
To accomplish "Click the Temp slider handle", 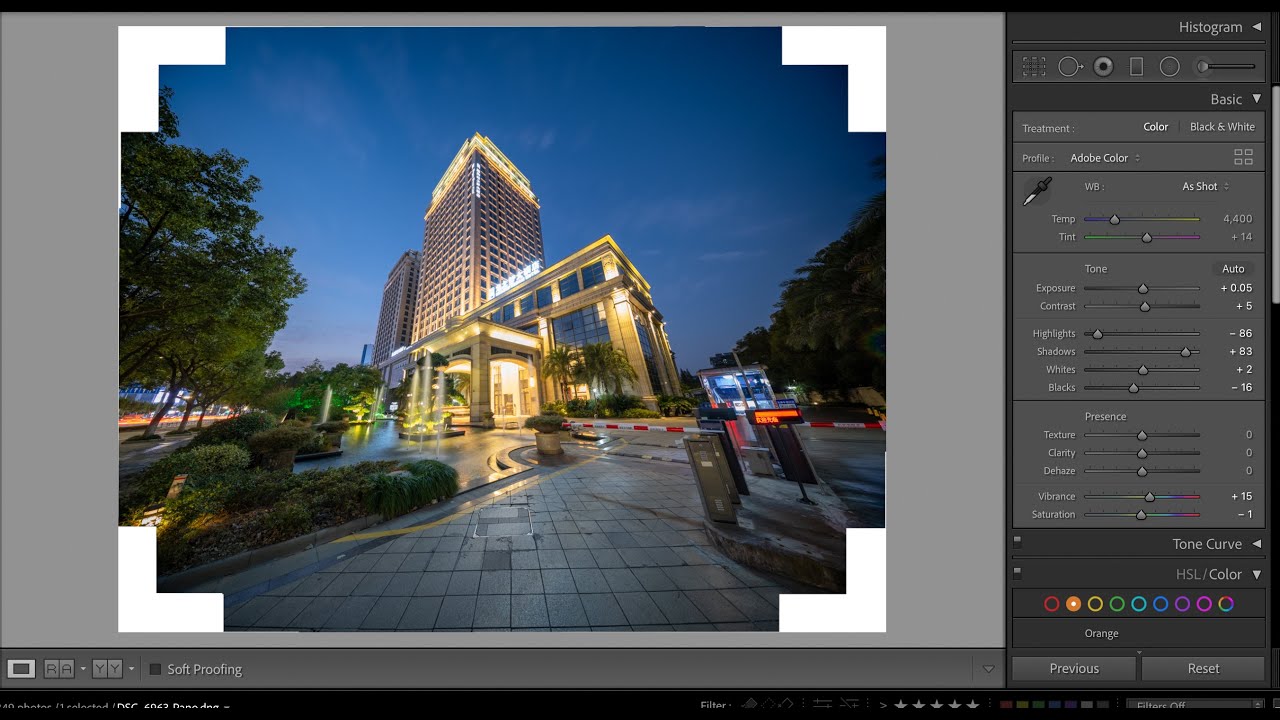I will (1115, 219).
